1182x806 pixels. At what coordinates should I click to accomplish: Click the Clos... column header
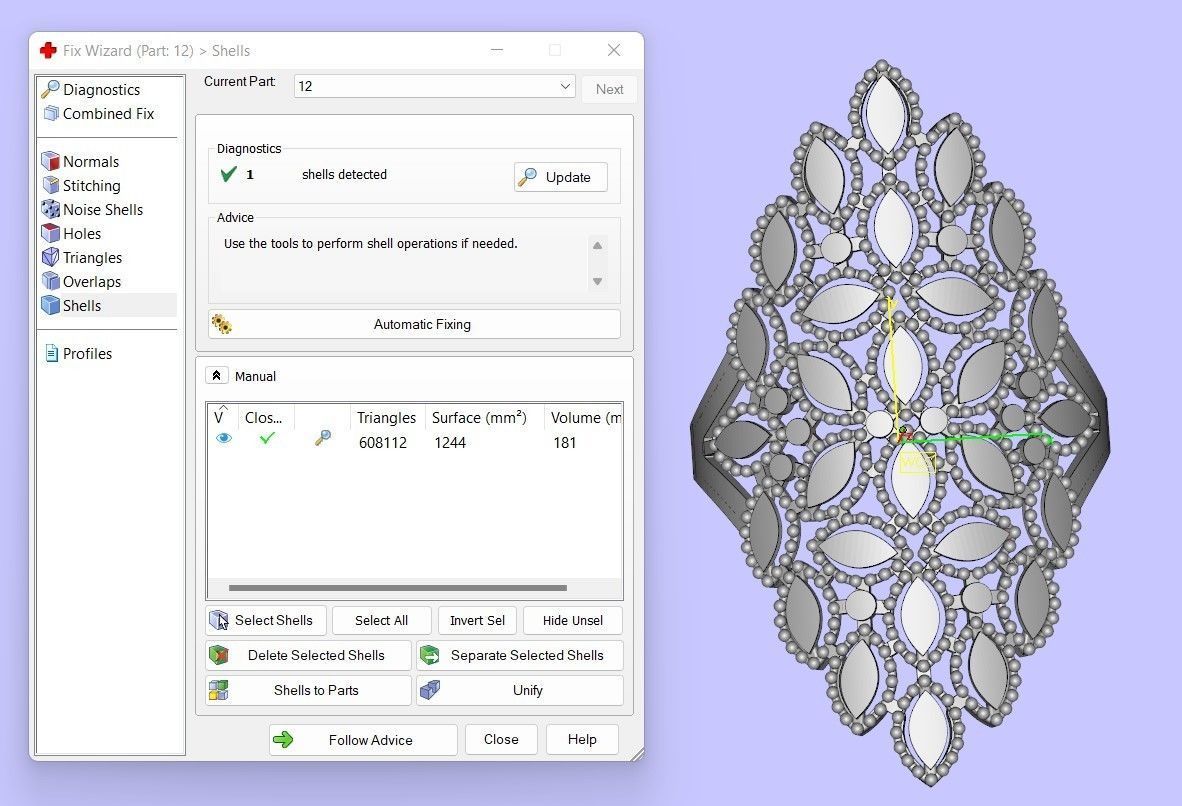click(x=264, y=418)
